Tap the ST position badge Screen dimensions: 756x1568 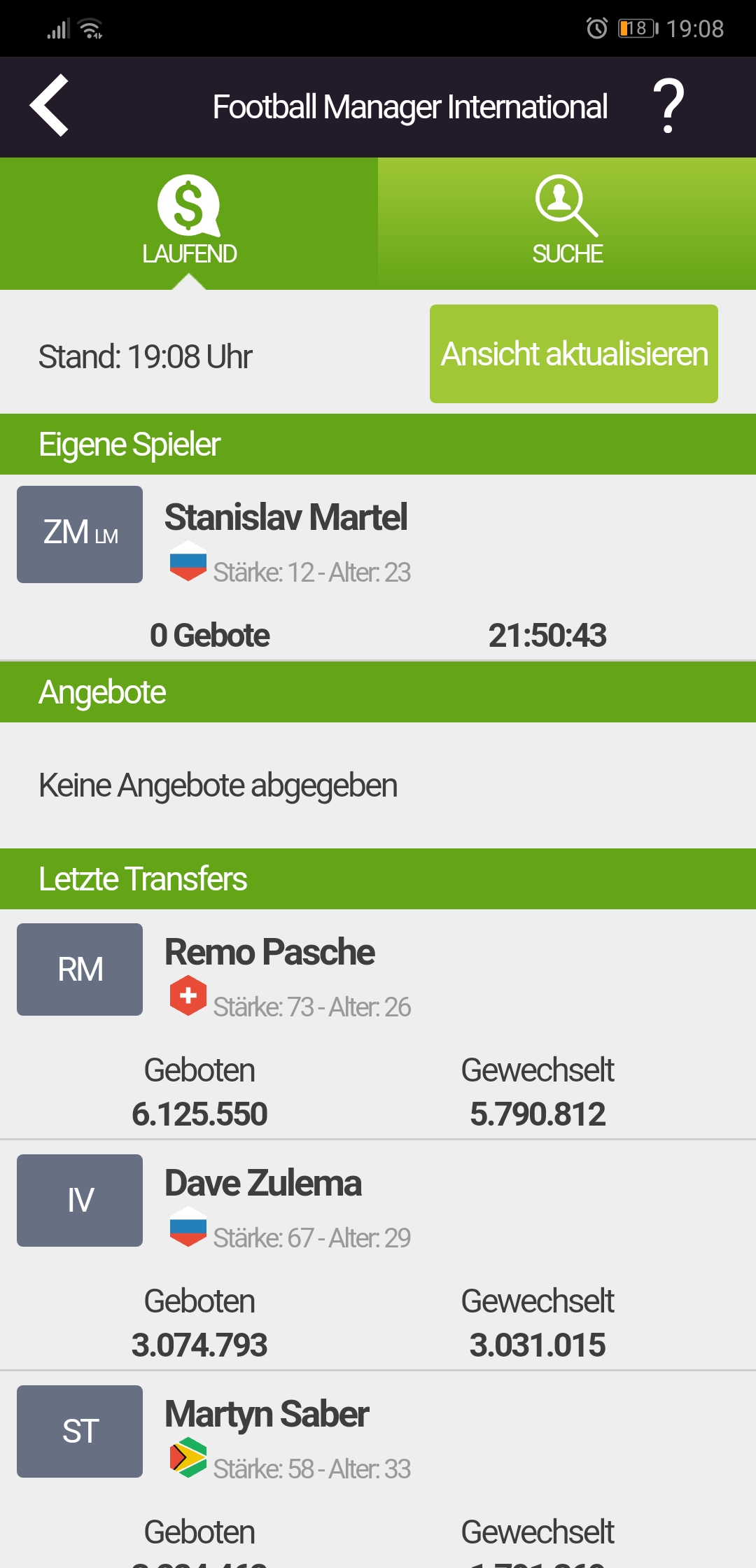pyautogui.click(x=80, y=1431)
